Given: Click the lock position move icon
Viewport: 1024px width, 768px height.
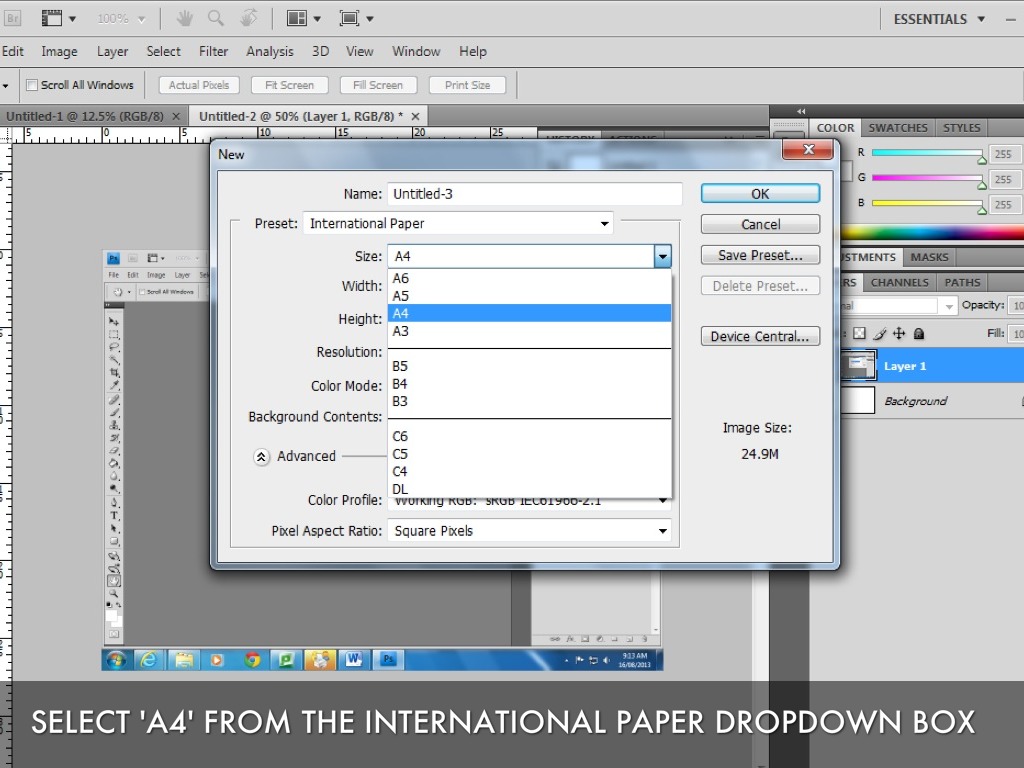Looking at the screenshot, I should (898, 334).
